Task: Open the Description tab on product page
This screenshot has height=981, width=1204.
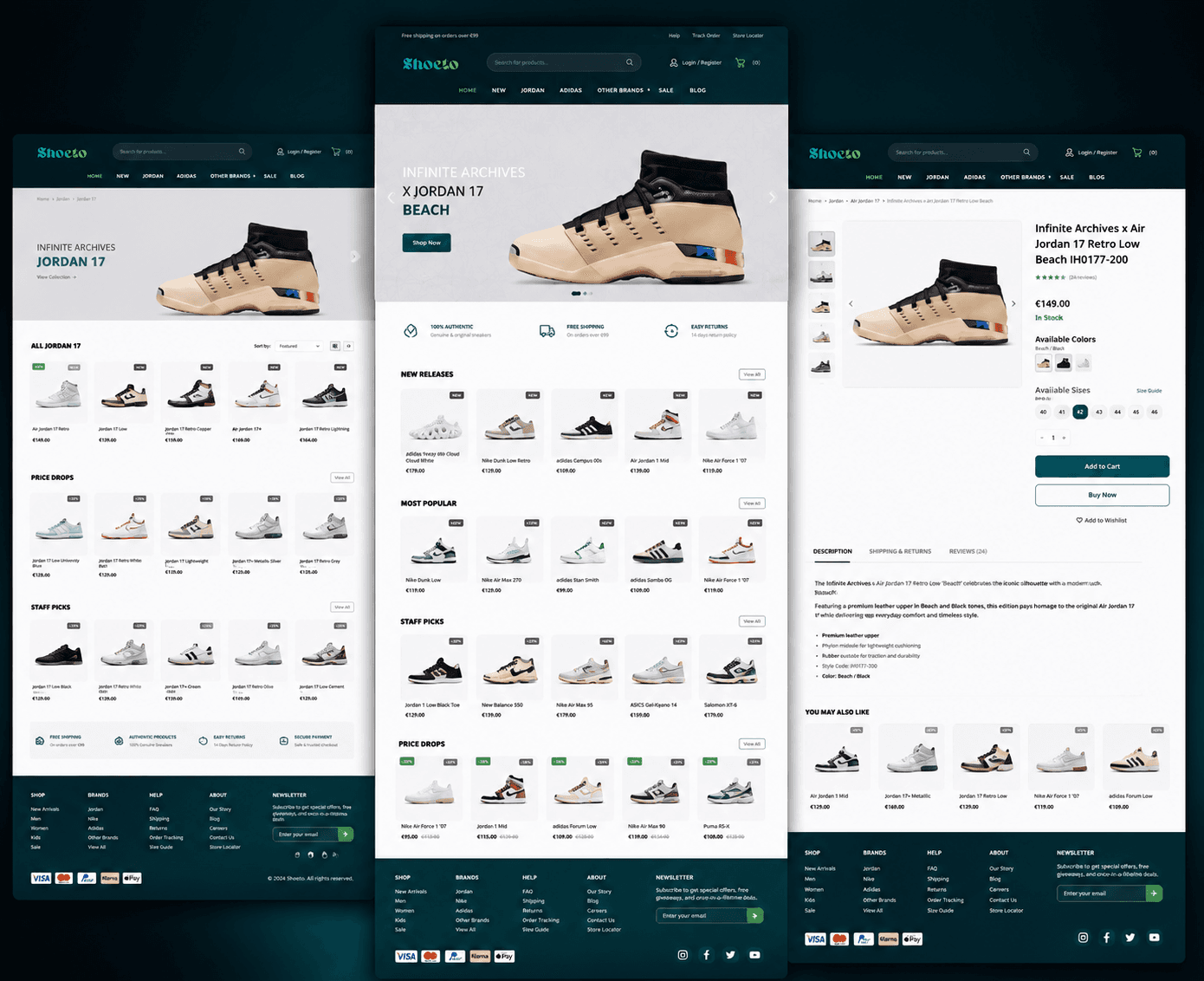Action: click(832, 551)
